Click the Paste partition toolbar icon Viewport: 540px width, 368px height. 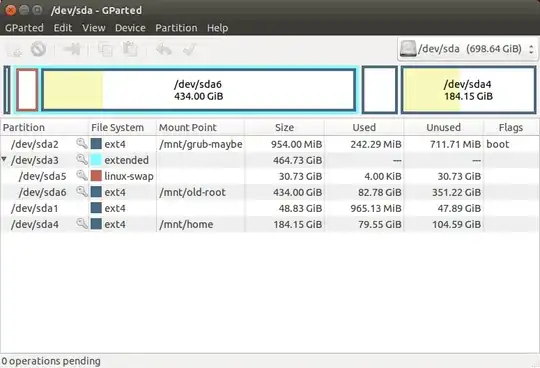coord(130,49)
